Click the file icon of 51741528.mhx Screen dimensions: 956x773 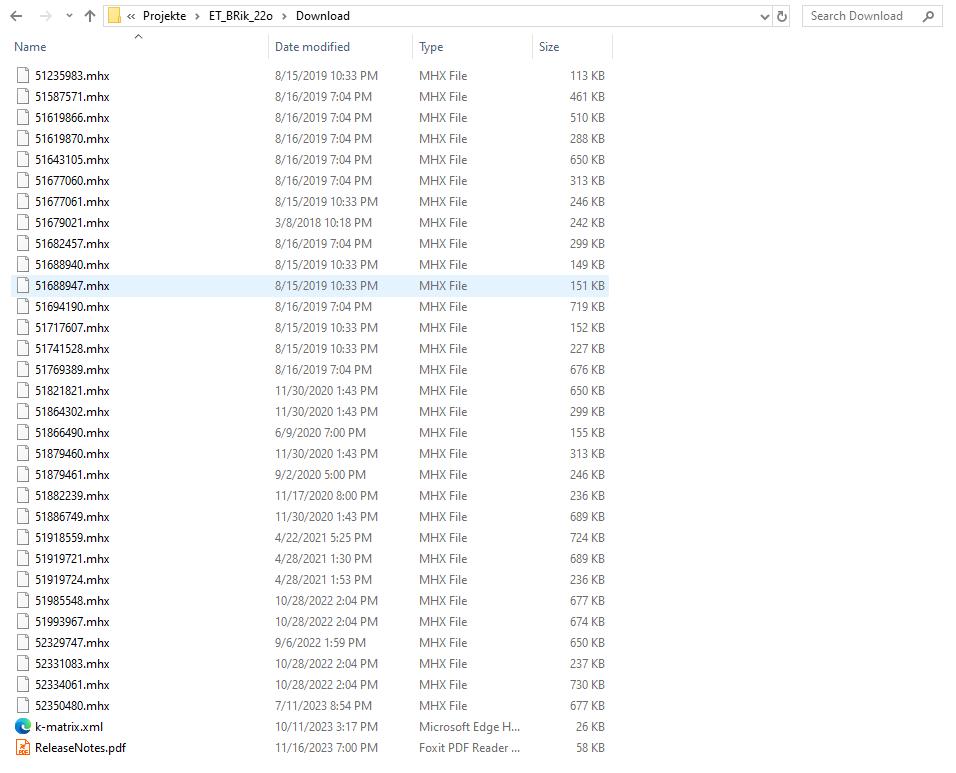click(23, 349)
